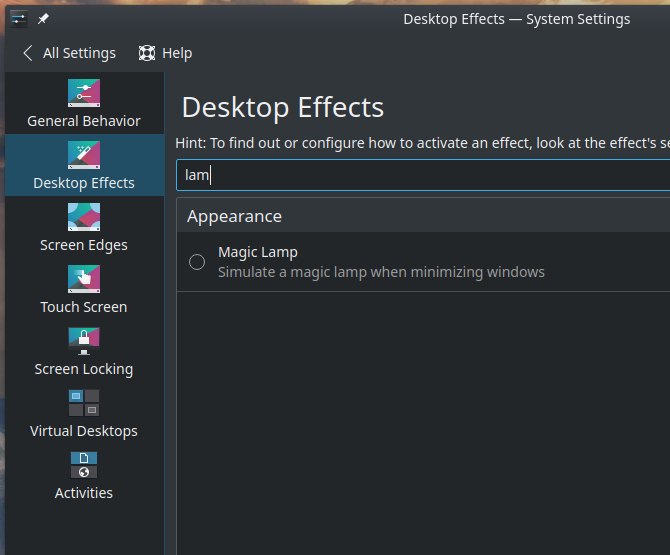The image size is (670, 555).
Task: Enable the Magic Lamp effect radio button
Action: [197, 262]
